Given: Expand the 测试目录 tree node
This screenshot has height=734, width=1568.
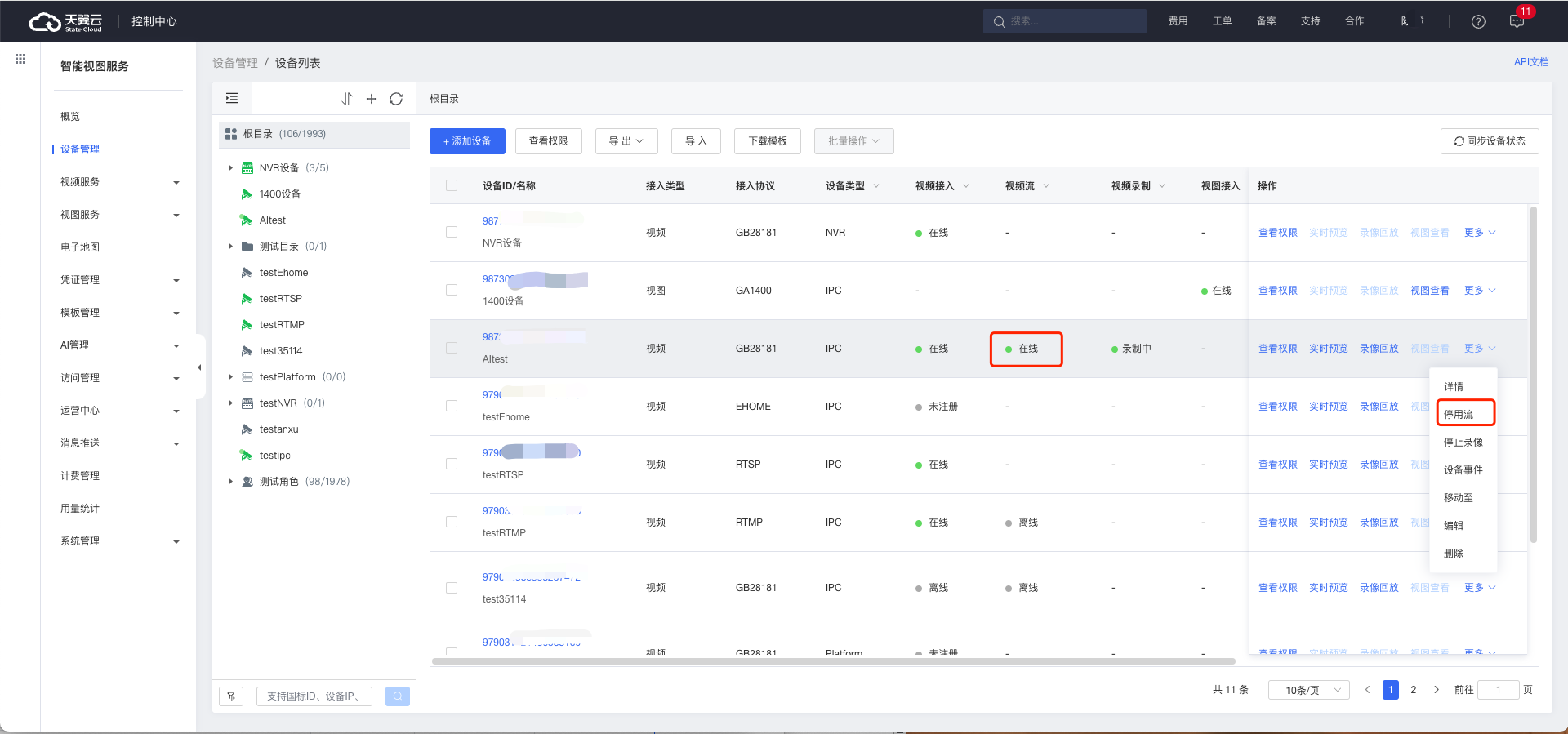Looking at the screenshot, I should pyautogui.click(x=230, y=247).
